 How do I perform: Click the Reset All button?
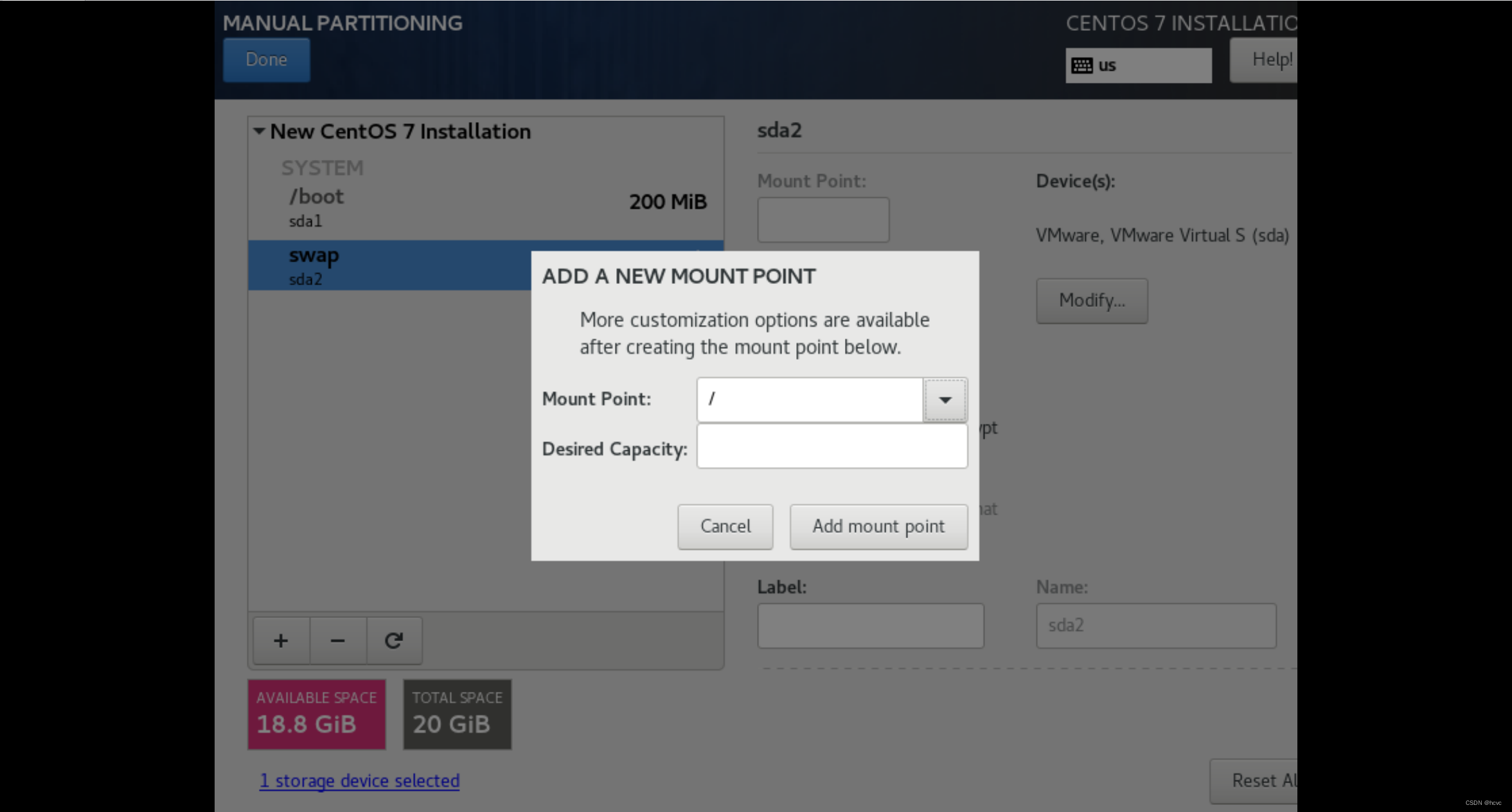[1254, 781]
